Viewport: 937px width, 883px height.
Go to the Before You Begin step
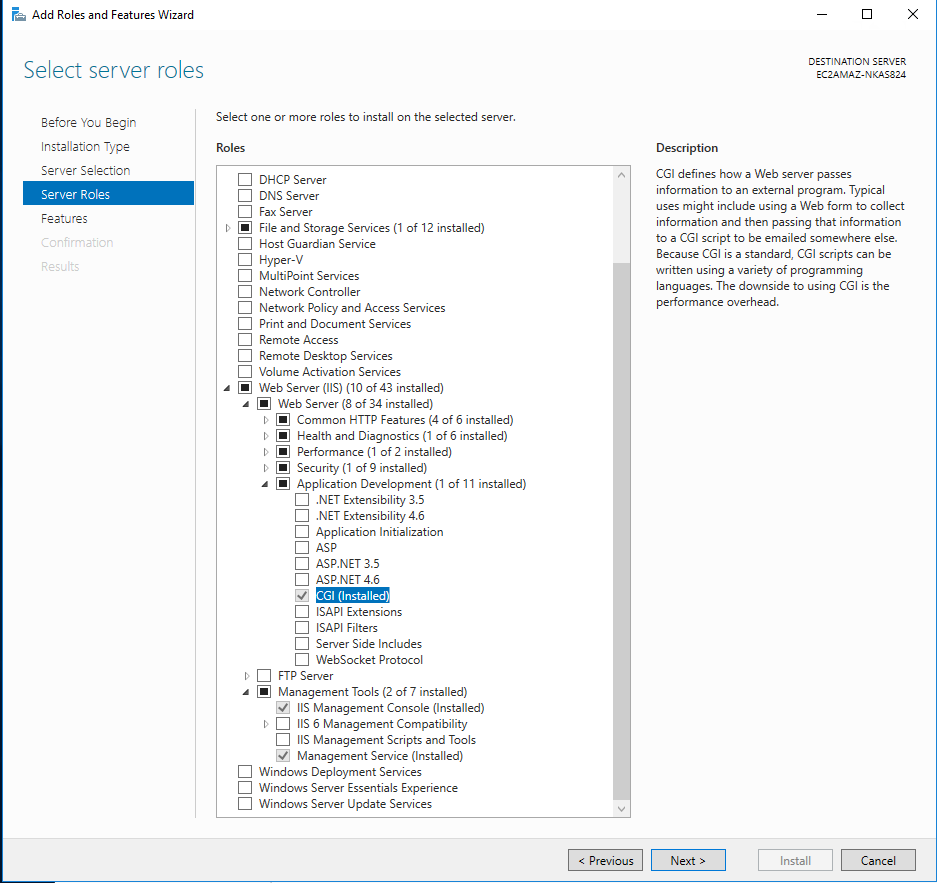[88, 122]
